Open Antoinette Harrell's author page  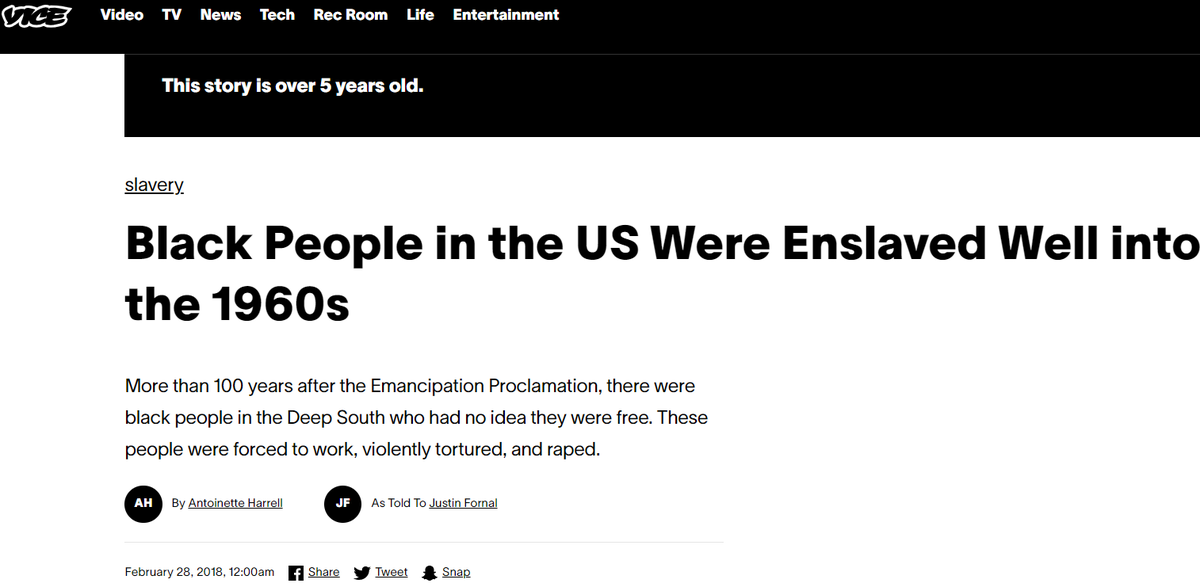[235, 503]
